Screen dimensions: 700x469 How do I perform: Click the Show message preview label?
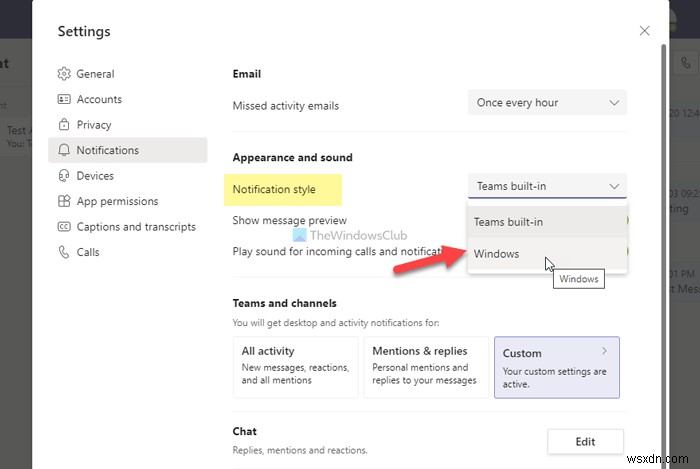pos(290,220)
